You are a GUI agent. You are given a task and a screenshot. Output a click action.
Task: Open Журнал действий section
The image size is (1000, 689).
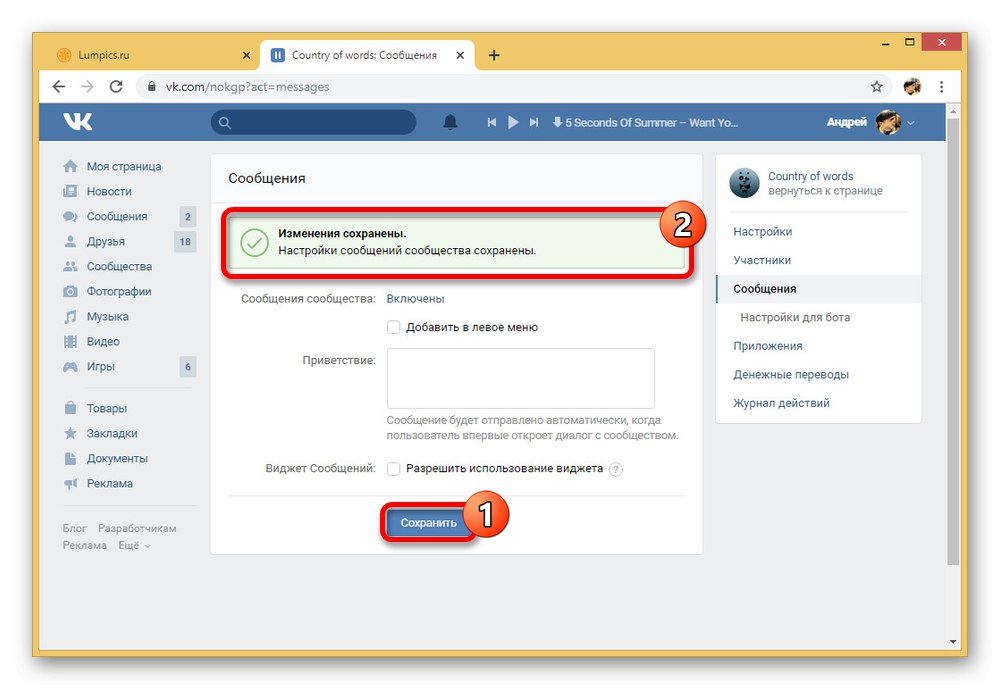point(781,403)
